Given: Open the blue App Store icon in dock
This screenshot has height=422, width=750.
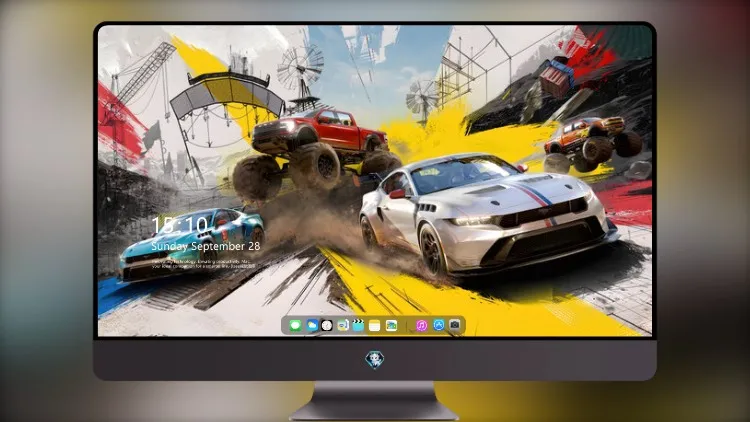Looking at the screenshot, I should (x=438, y=325).
